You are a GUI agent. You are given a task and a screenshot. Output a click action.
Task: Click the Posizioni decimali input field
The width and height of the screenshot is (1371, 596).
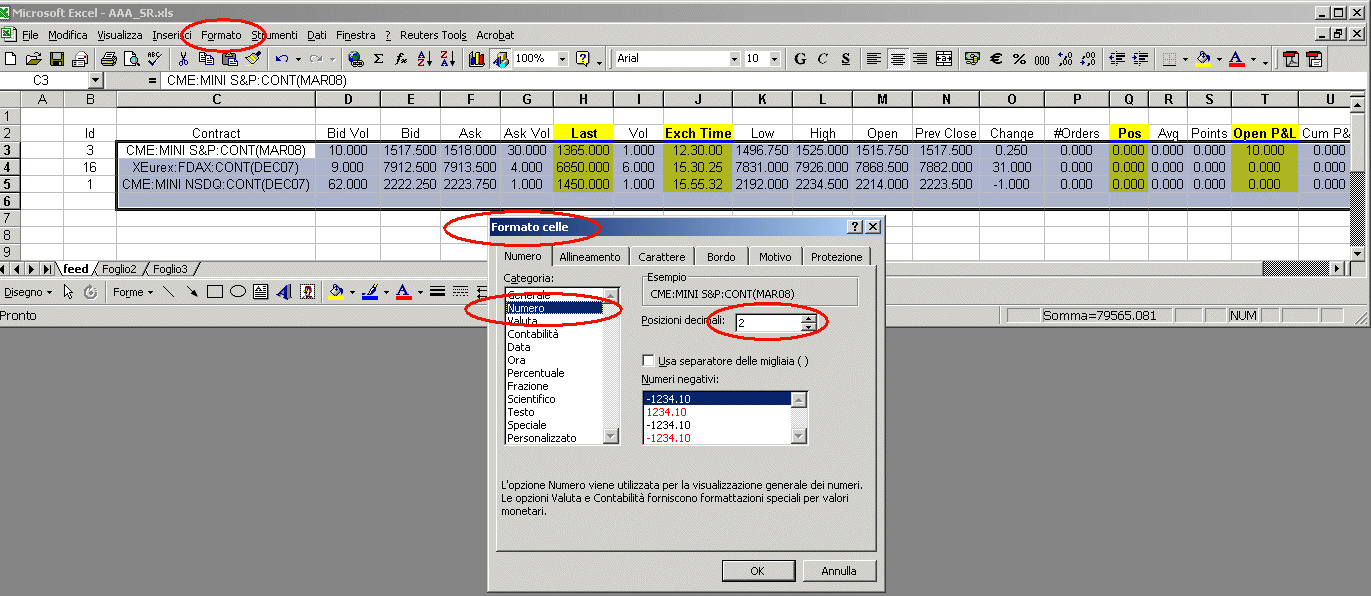[768, 323]
